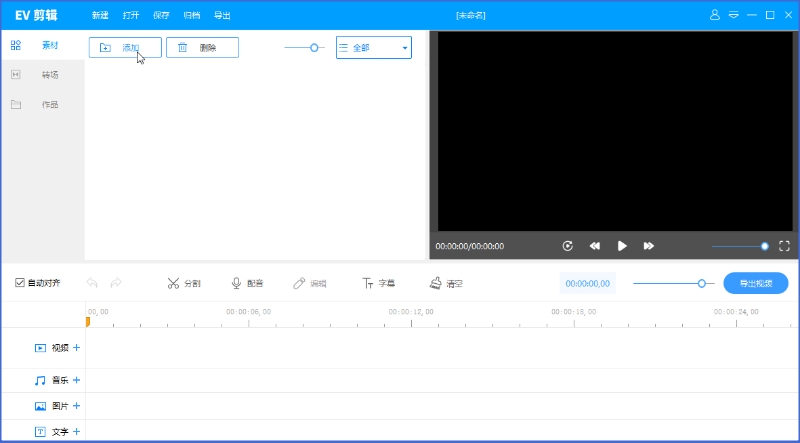The width and height of the screenshot is (800, 443).
Task: Switch to the 转场 transitions panel
Action: [x=42, y=75]
